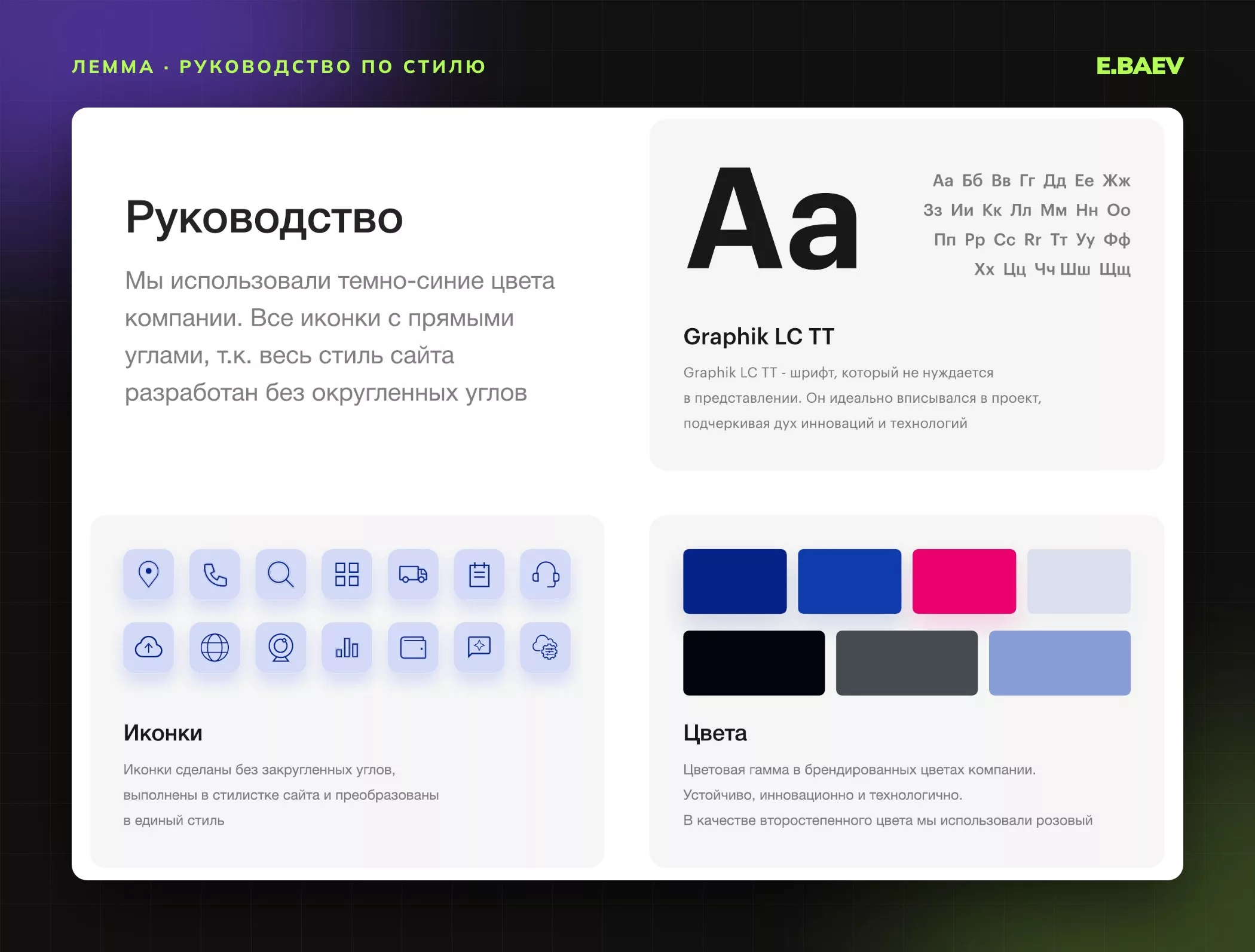Click the webcam icon
The width and height of the screenshot is (1255, 952).
point(281,647)
